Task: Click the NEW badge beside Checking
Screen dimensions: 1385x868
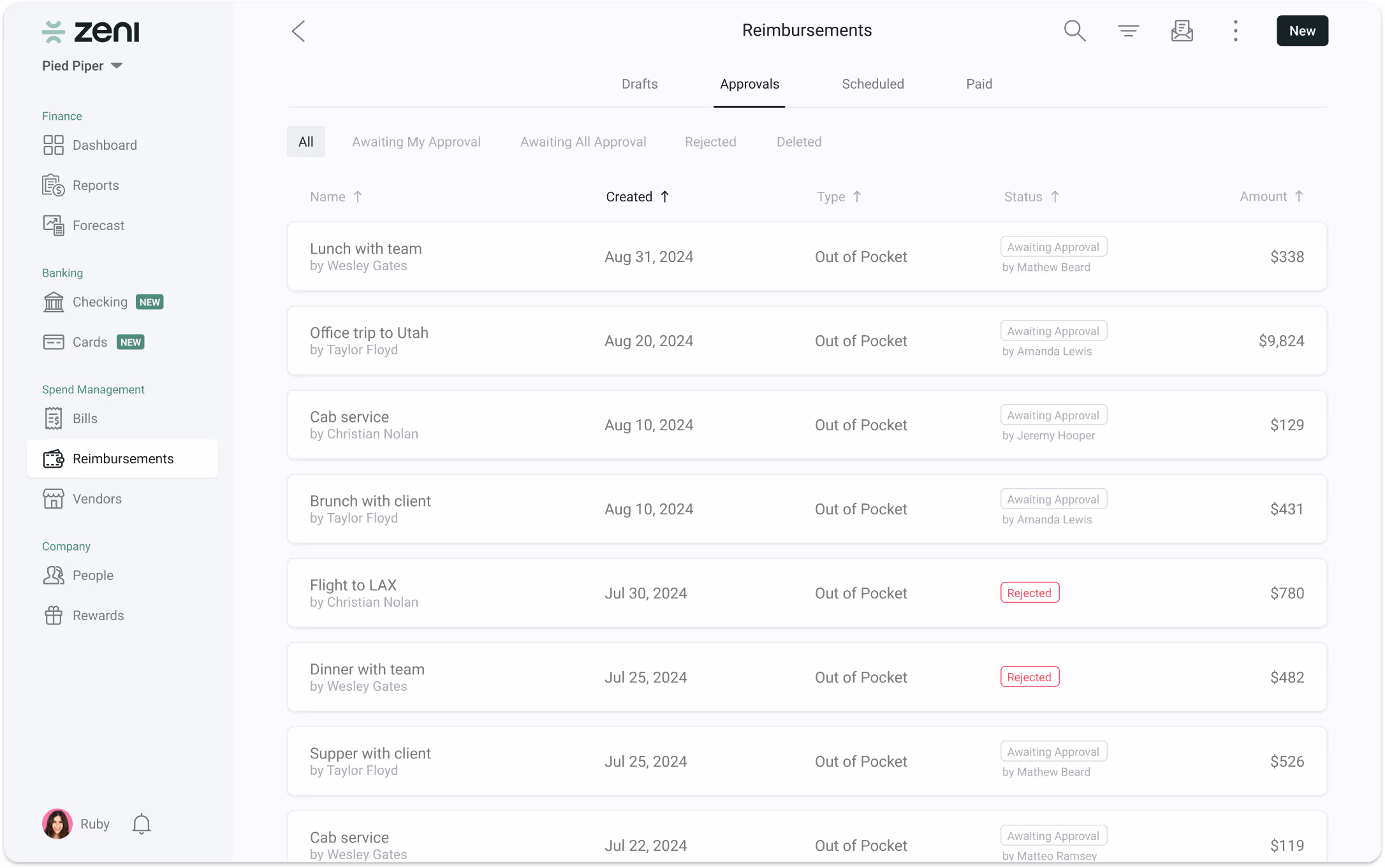Action: (150, 302)
